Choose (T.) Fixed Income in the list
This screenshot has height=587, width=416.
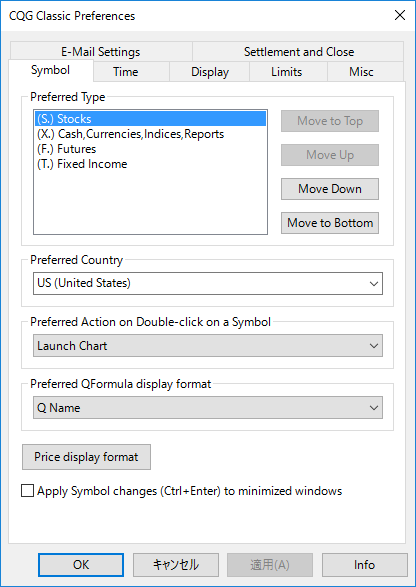[150, 164]
